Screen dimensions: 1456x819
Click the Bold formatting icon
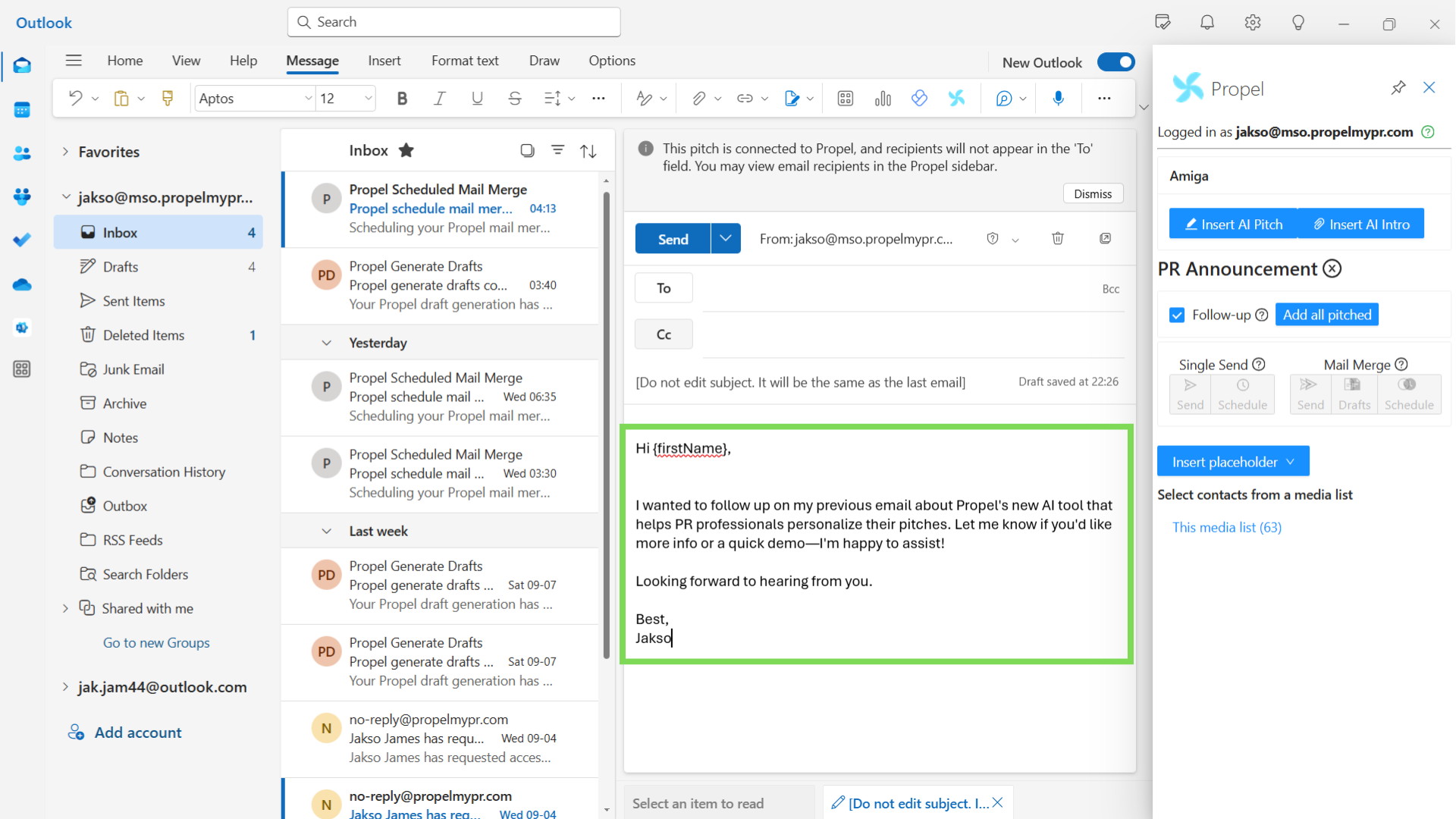point(402,99)
